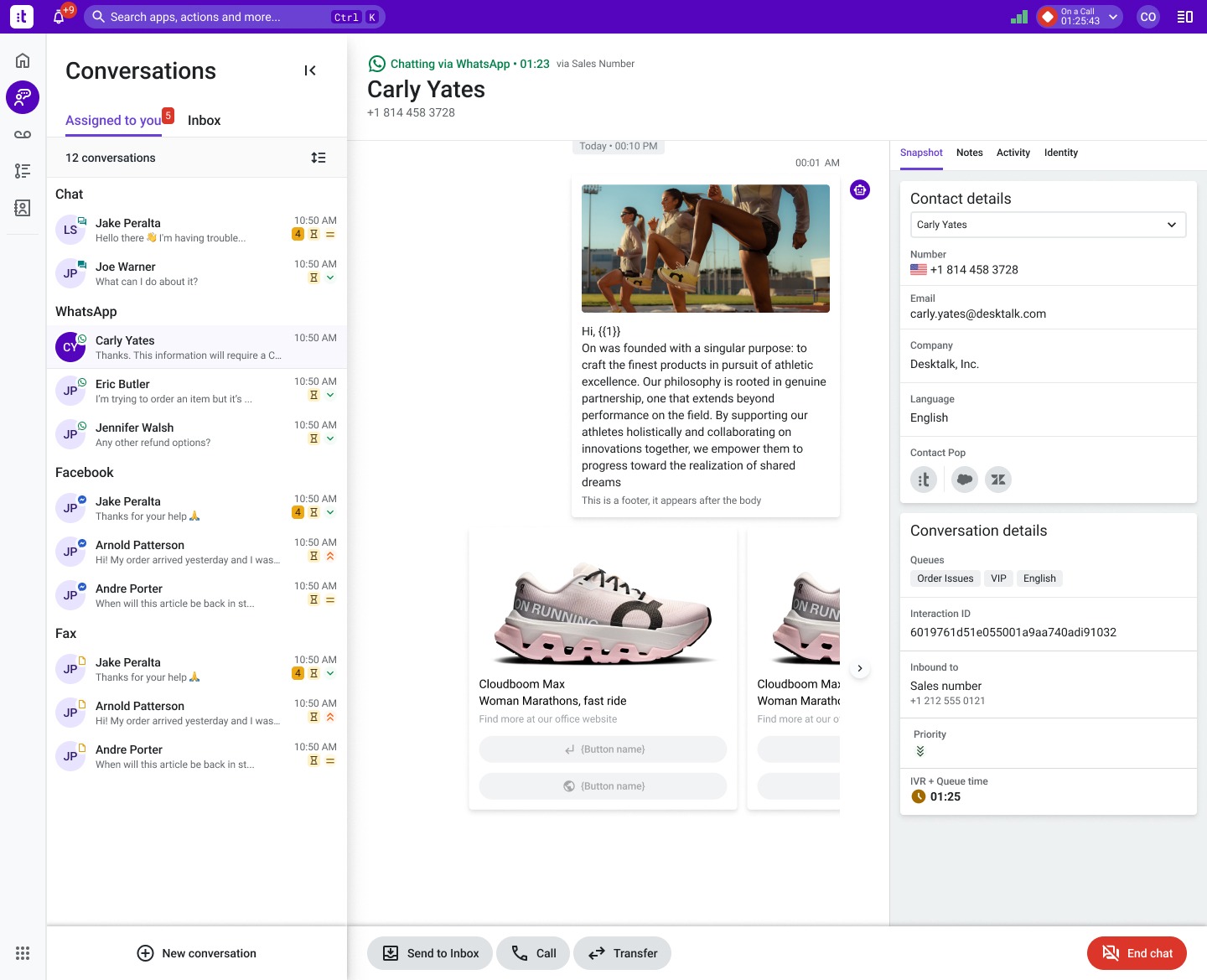Click Send to Inbox button
Viewport: 1207px width, 980px height.
[430, 953]
